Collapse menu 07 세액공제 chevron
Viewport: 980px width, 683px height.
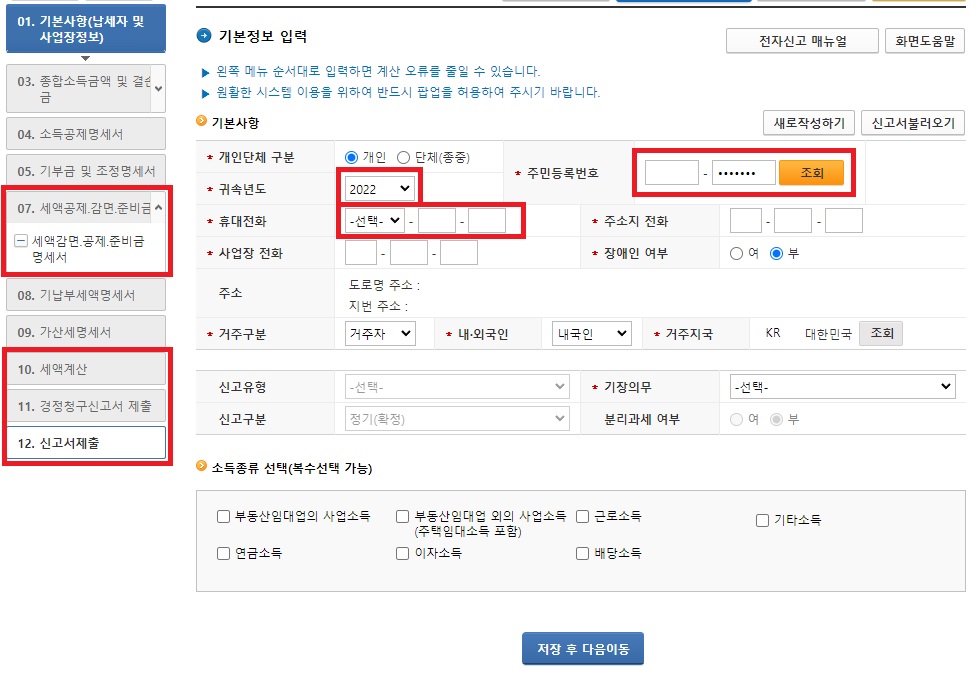(159, 207)
